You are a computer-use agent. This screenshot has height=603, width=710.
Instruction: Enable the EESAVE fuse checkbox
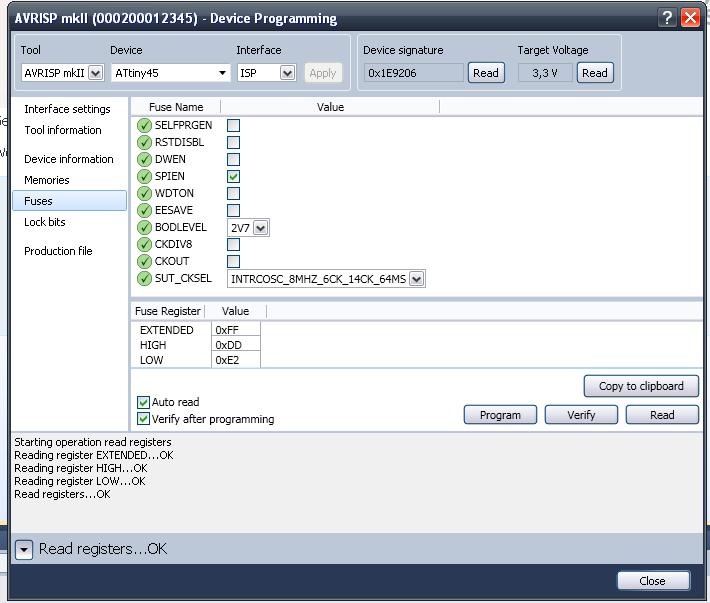pyautogui.click(x=233, y=211)
